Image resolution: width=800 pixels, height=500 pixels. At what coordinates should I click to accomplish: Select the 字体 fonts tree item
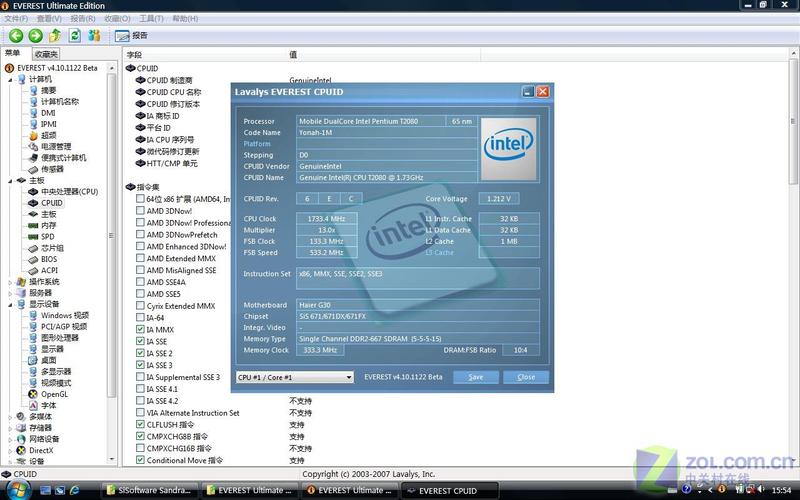point(48,405)
